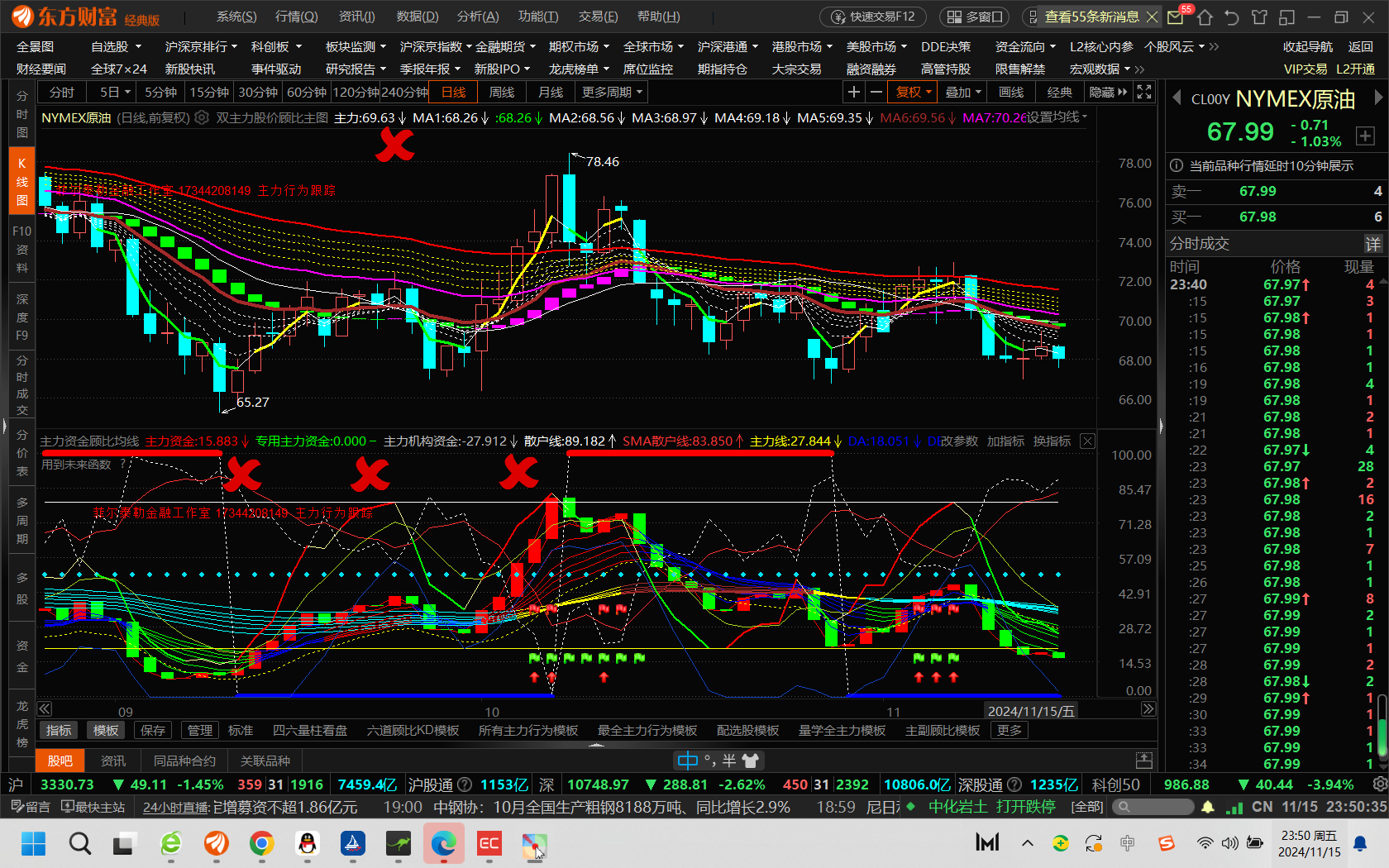This screenshot has height=868, width=1389.
Task: Open 分析(A) menu
Action: (478, 17)
